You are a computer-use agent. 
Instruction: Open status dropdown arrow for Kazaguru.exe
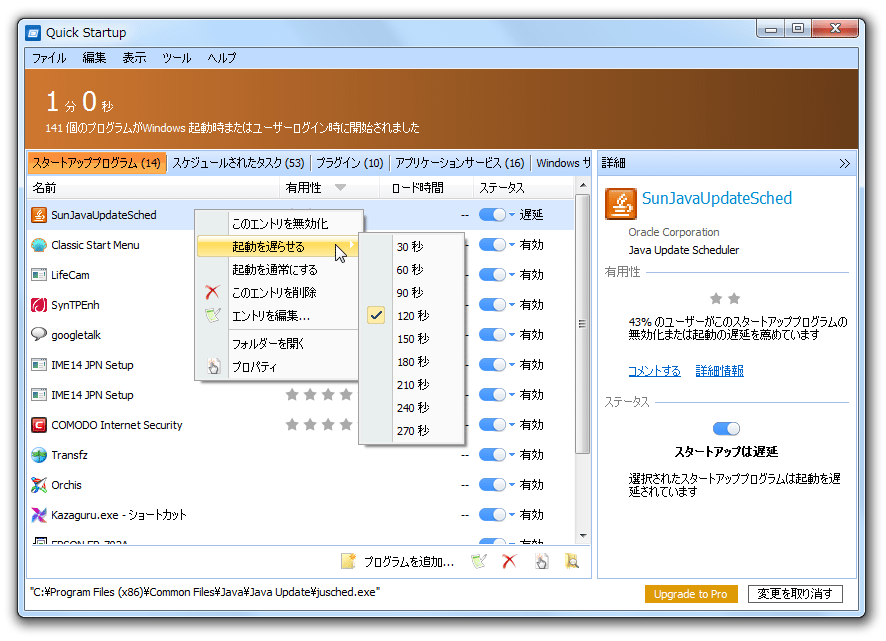pyautogui.click(x=512, y=514)
